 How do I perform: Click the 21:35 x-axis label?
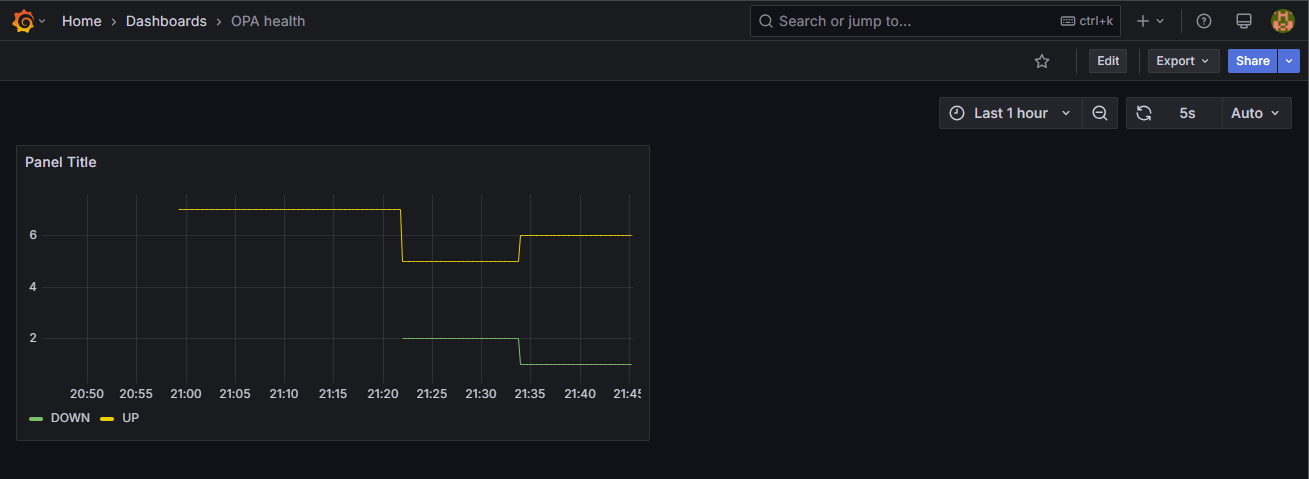click(530, 394)
